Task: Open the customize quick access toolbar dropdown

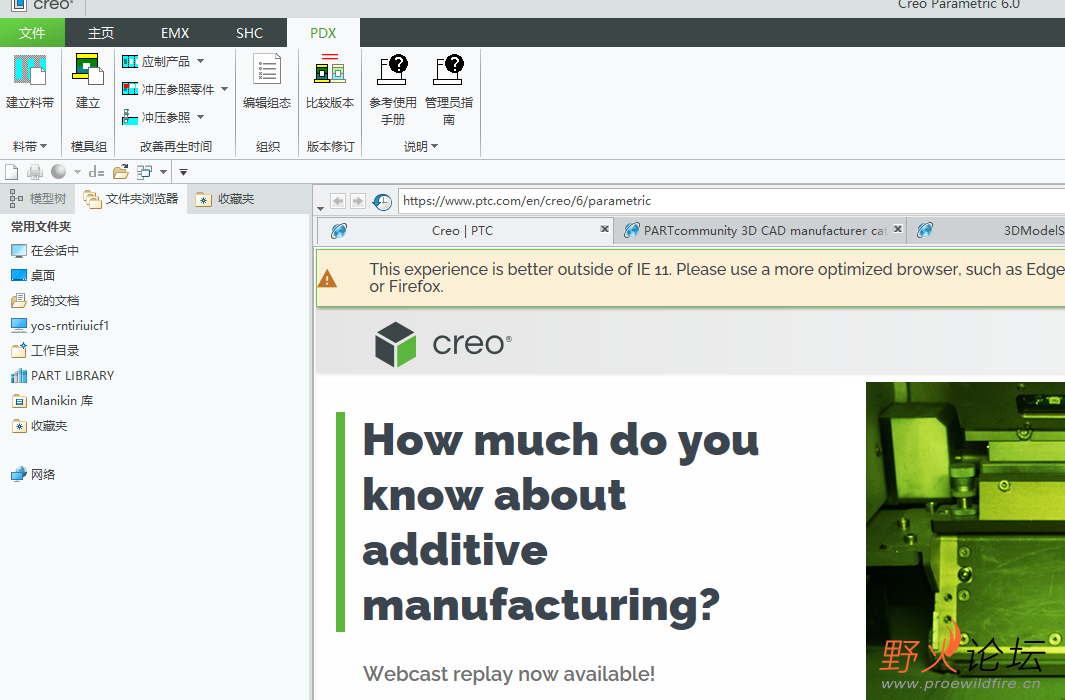Action: (183, 172)
